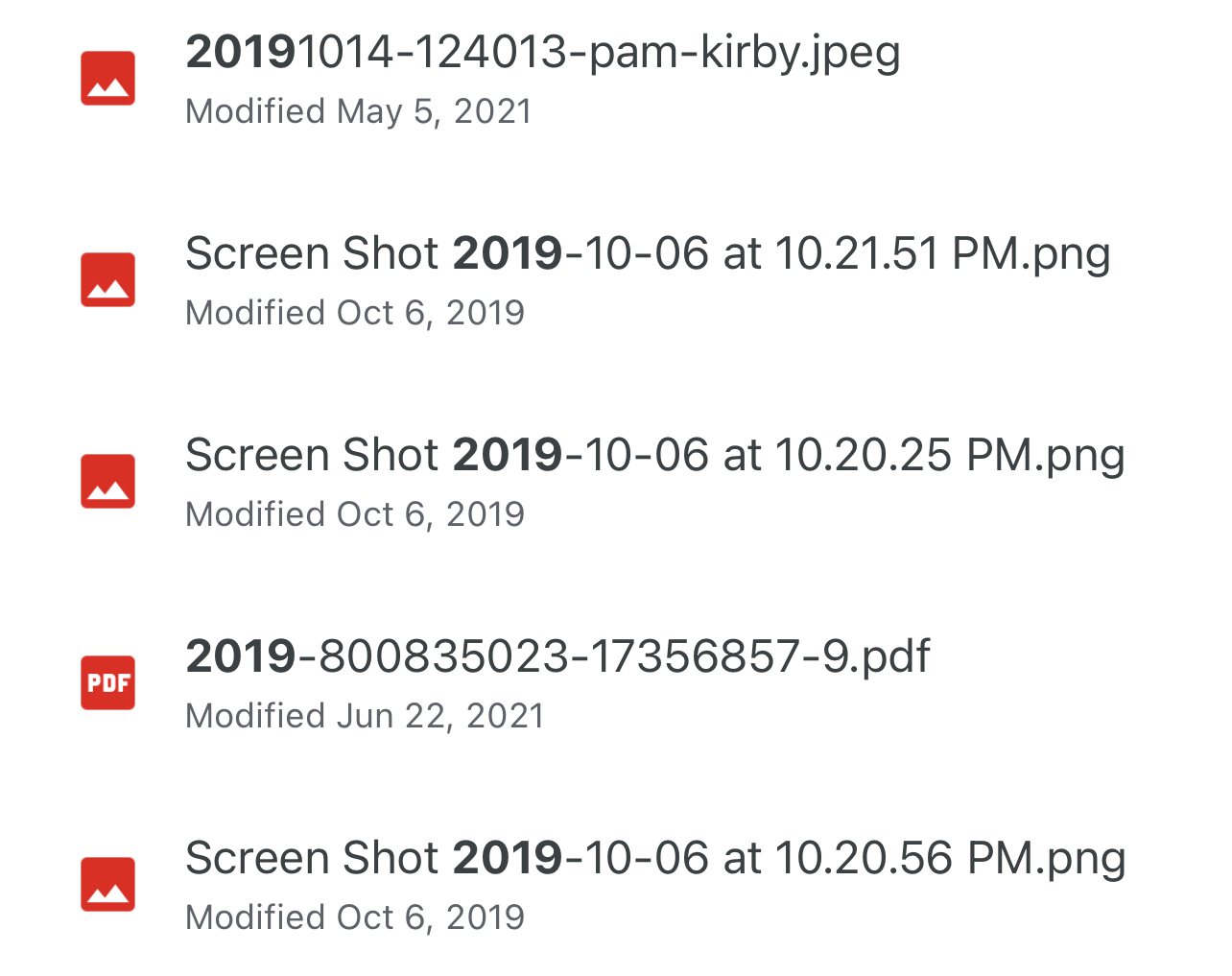Select the image icon beside 10.20.56 PM screenshot
The height and width of the screenshot is (976, 1232).
click(x=107, y=885)
